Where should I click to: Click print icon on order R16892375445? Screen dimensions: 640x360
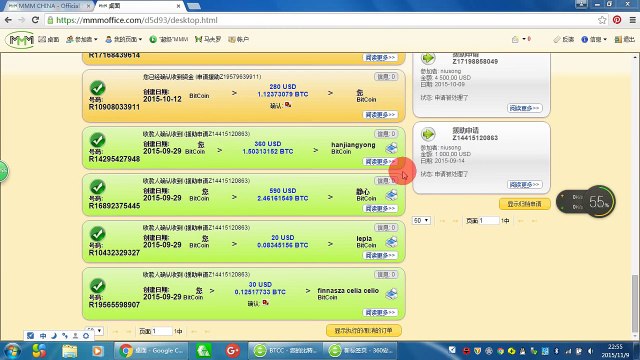[391, 195]
